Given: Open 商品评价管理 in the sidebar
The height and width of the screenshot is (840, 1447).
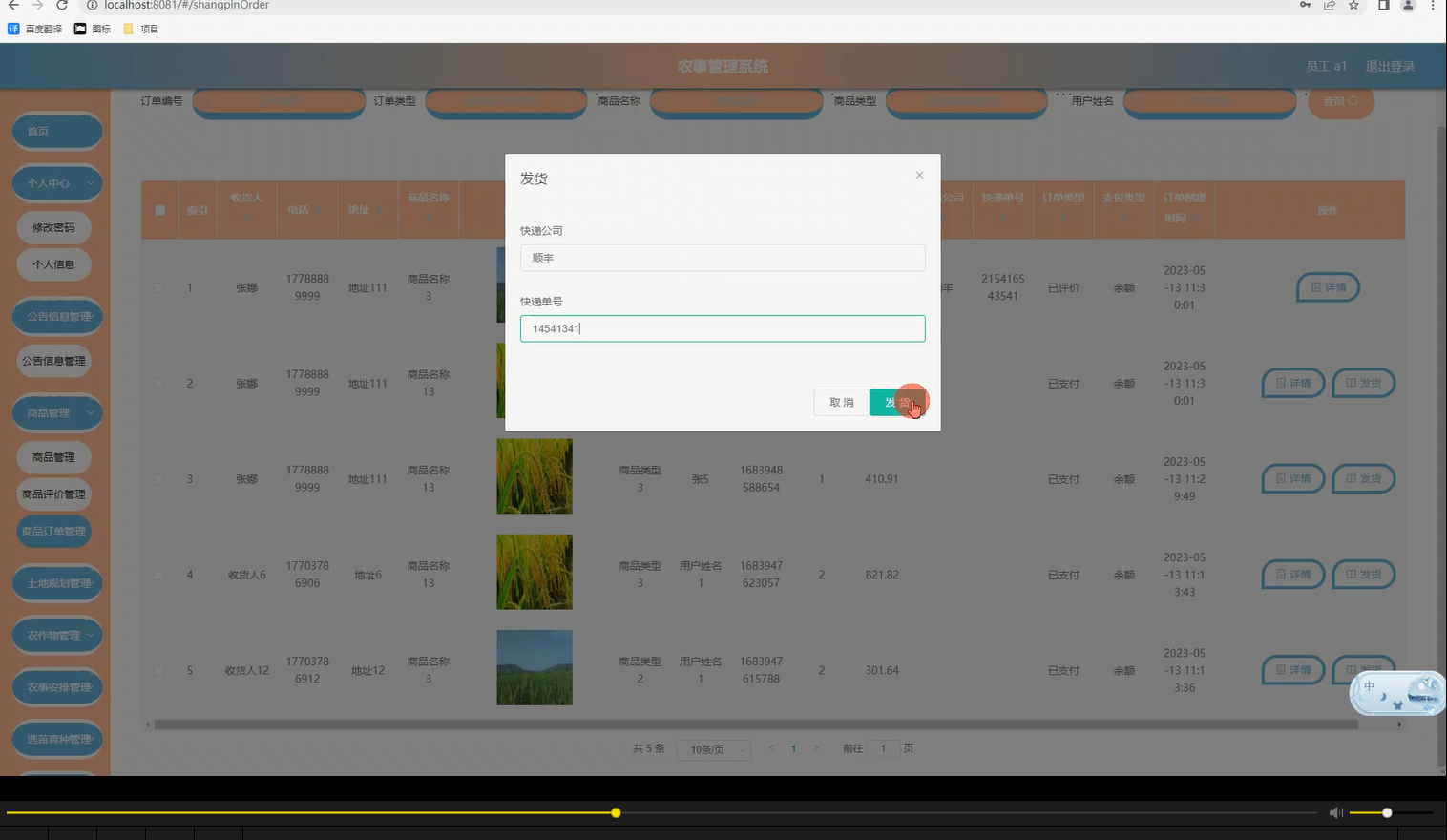Looking at the screenshot, I should point(54,494).
